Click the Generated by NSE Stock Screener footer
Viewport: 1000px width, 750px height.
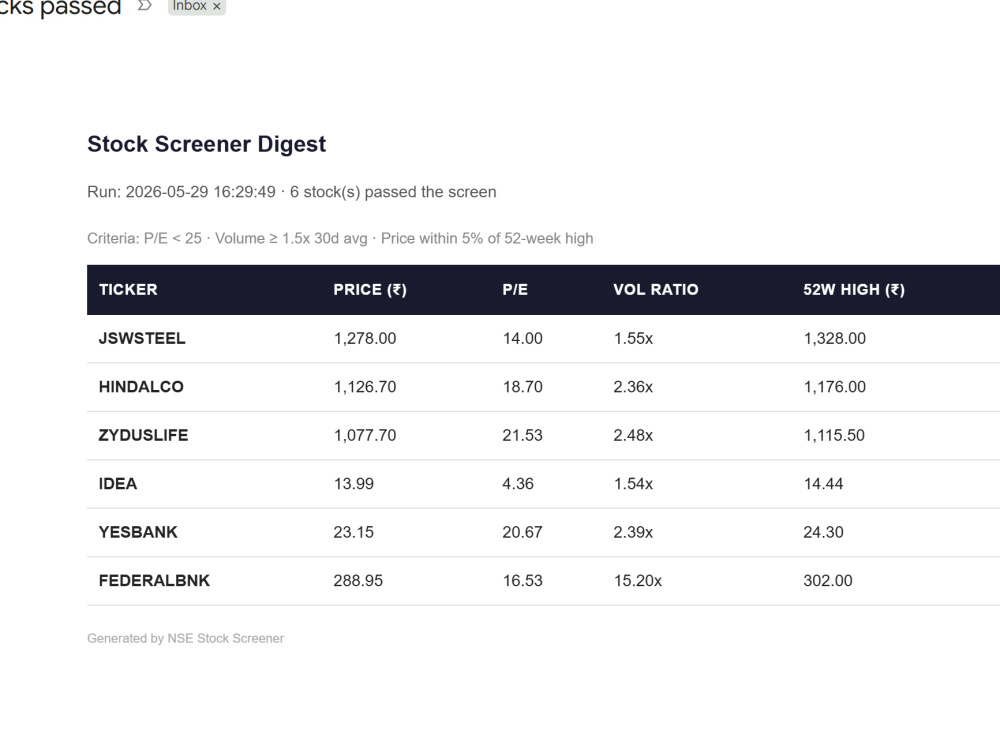186,638
